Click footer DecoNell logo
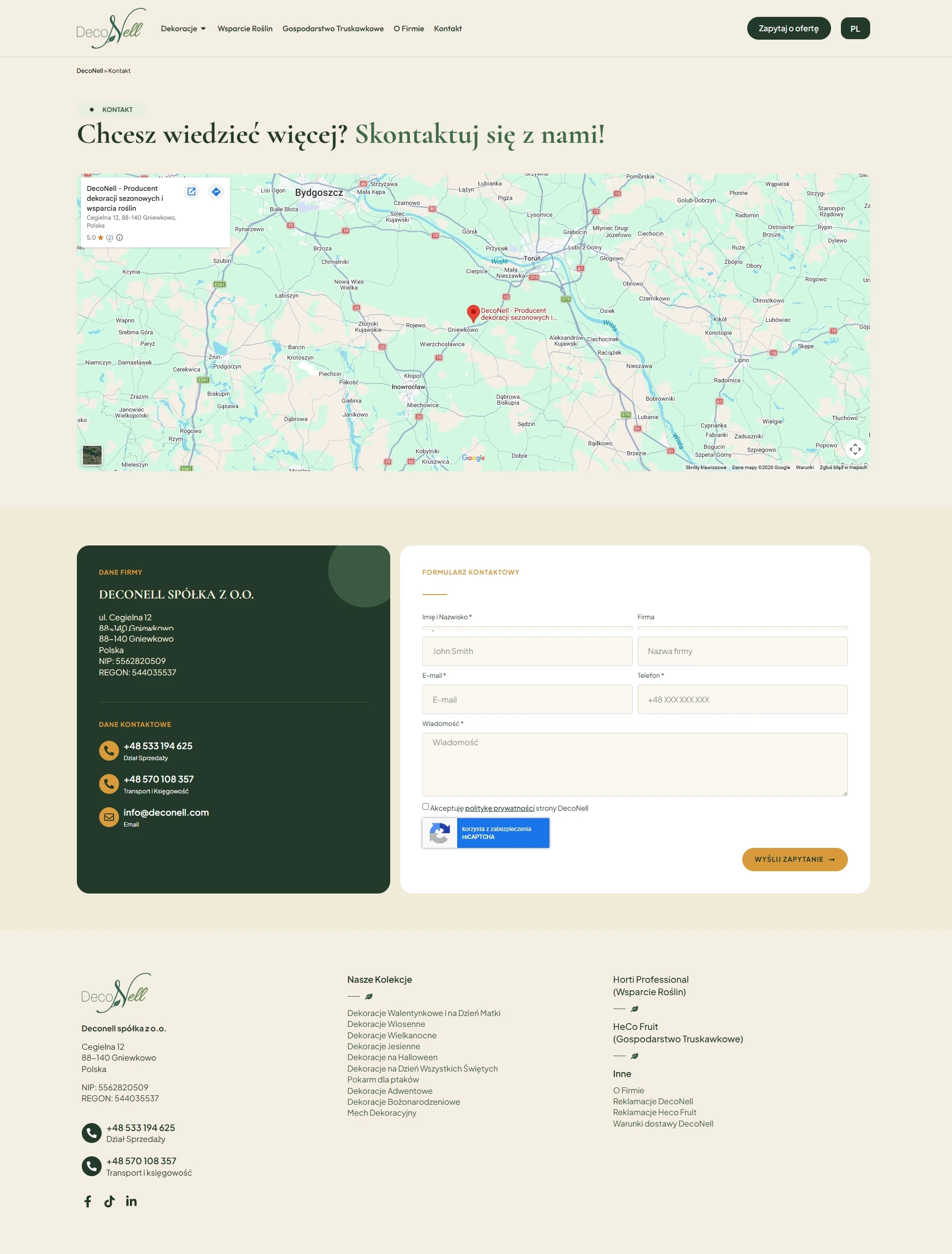 click(x=116, y=993)
